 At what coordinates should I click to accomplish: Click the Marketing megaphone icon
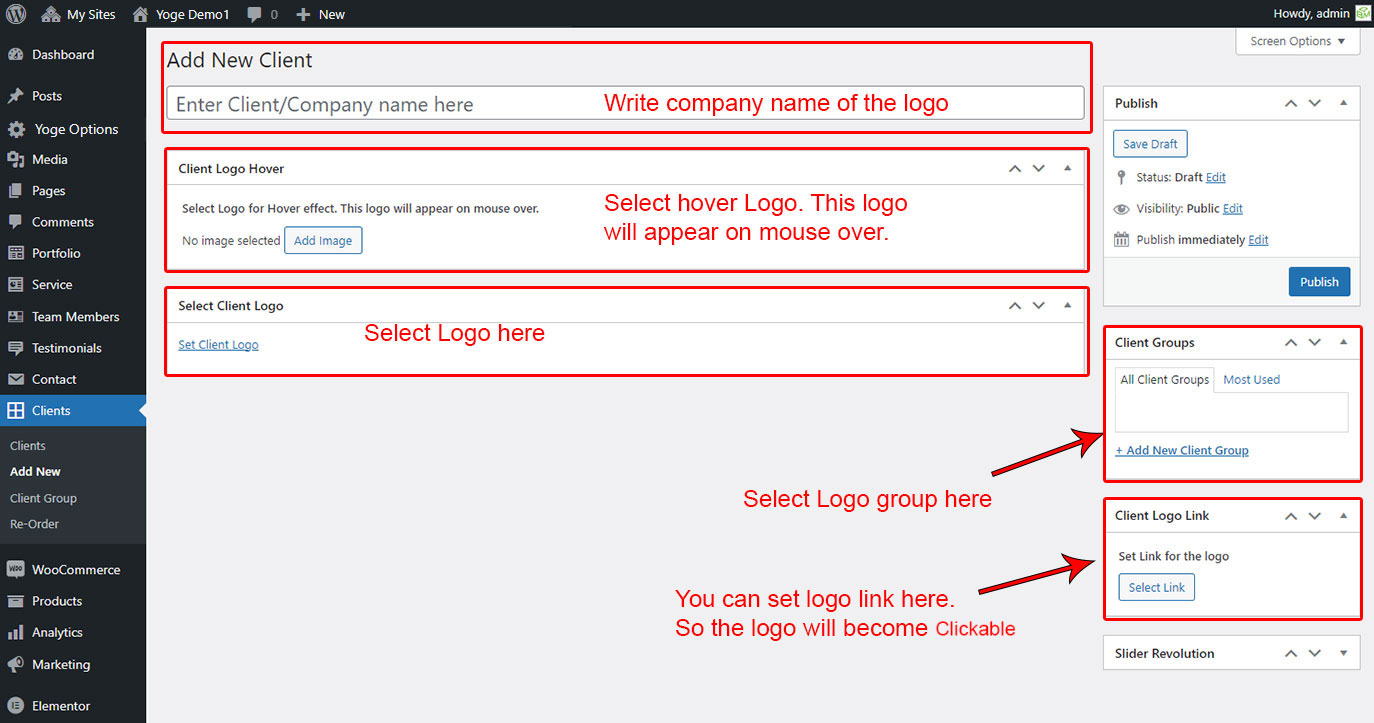click(16, 665)
